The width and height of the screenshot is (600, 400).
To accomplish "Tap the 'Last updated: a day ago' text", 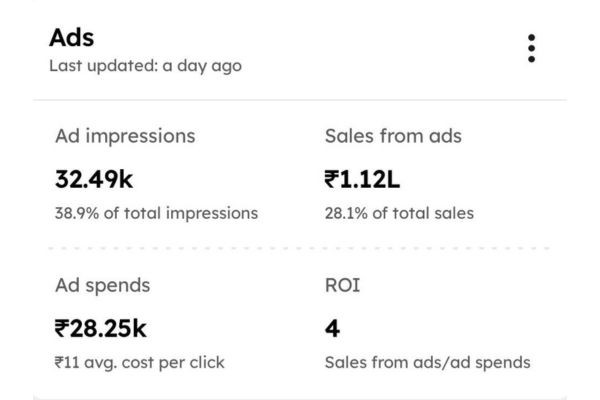I will click(145, 66).
